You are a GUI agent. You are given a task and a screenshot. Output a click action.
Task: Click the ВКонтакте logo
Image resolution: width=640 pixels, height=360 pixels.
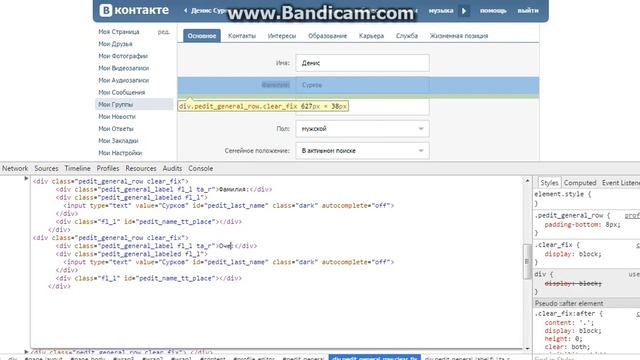click(x=134, y=10)
